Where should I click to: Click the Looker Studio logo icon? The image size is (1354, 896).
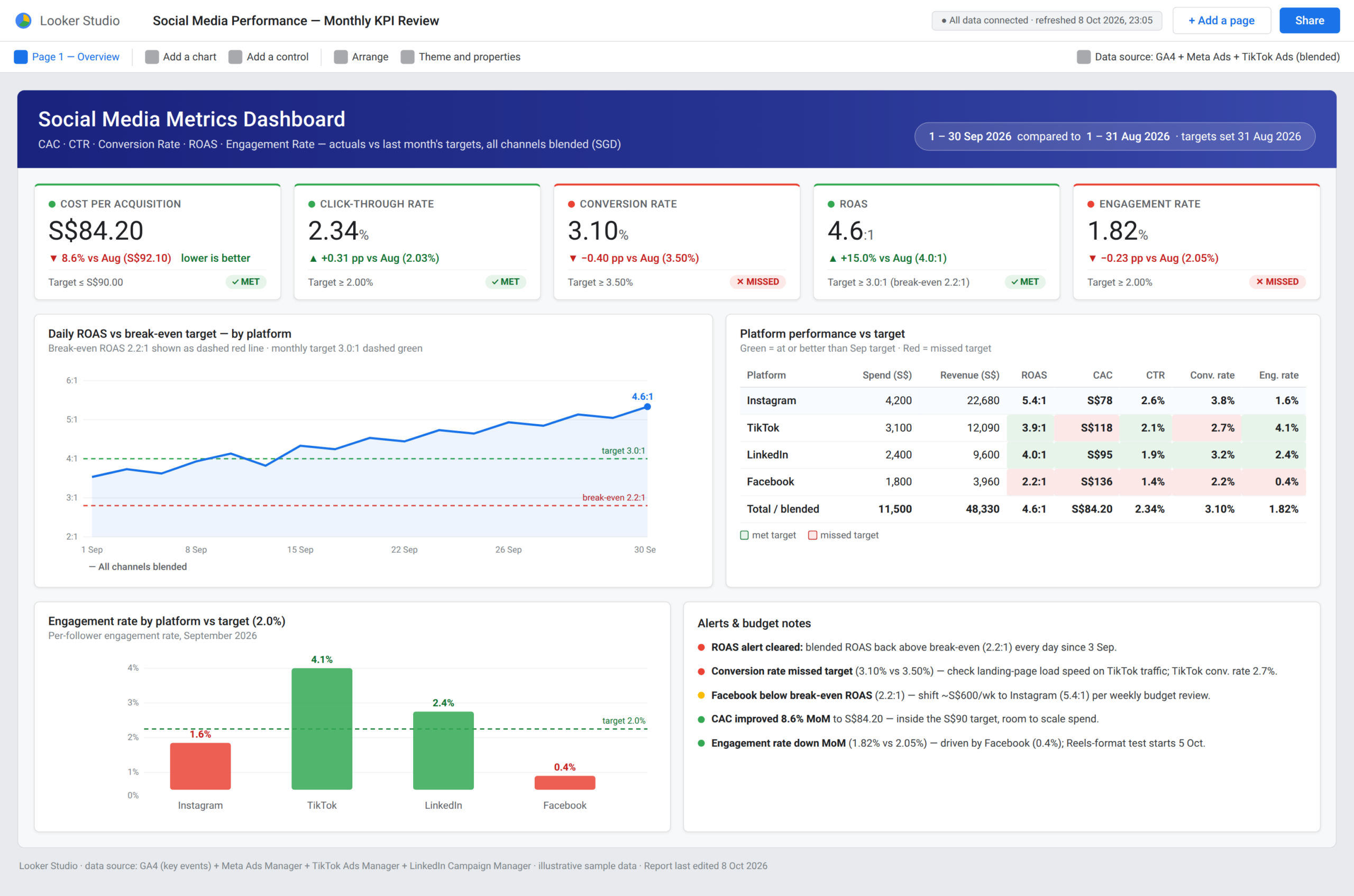click(23, 21)
